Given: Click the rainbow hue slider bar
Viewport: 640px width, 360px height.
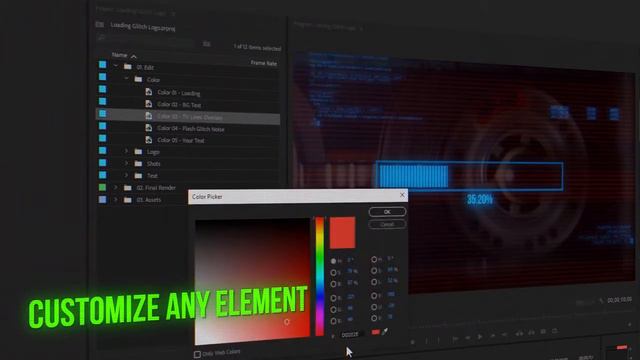Looking at the screenshot, I should pyautogui.click(x=320, y=277).
